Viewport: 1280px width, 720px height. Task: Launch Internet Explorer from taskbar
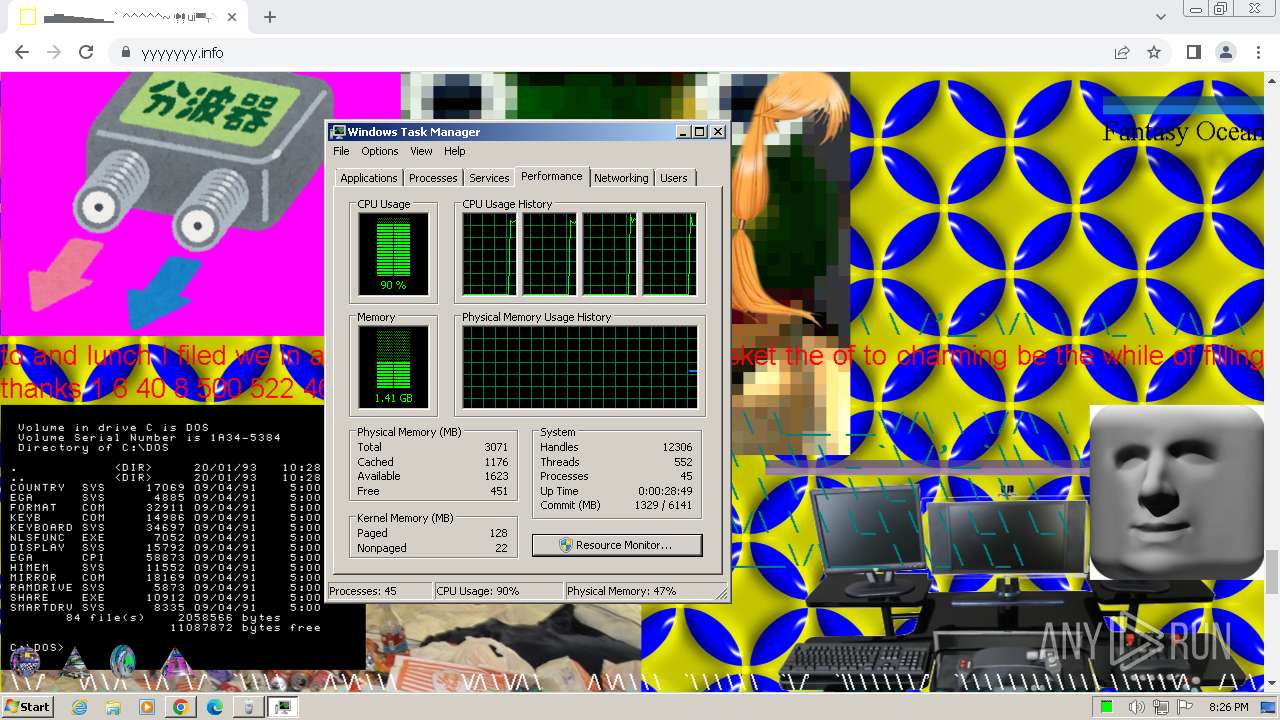(80, 707)
